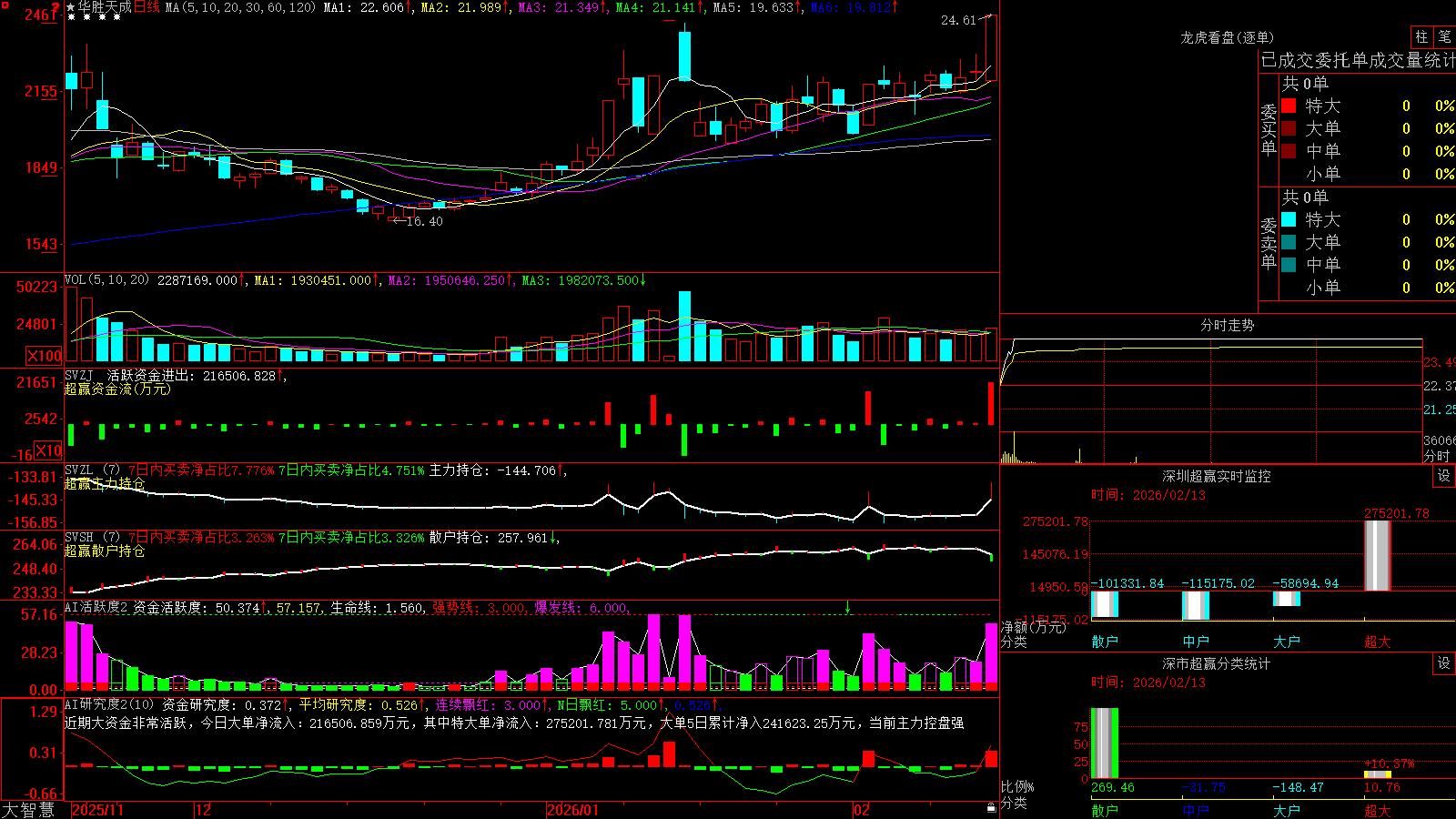The height and width of the screenshot is (819, 1456).
Task: Click the green down arrow in AI活跃度2 panel
Action: tap(847, 607)
